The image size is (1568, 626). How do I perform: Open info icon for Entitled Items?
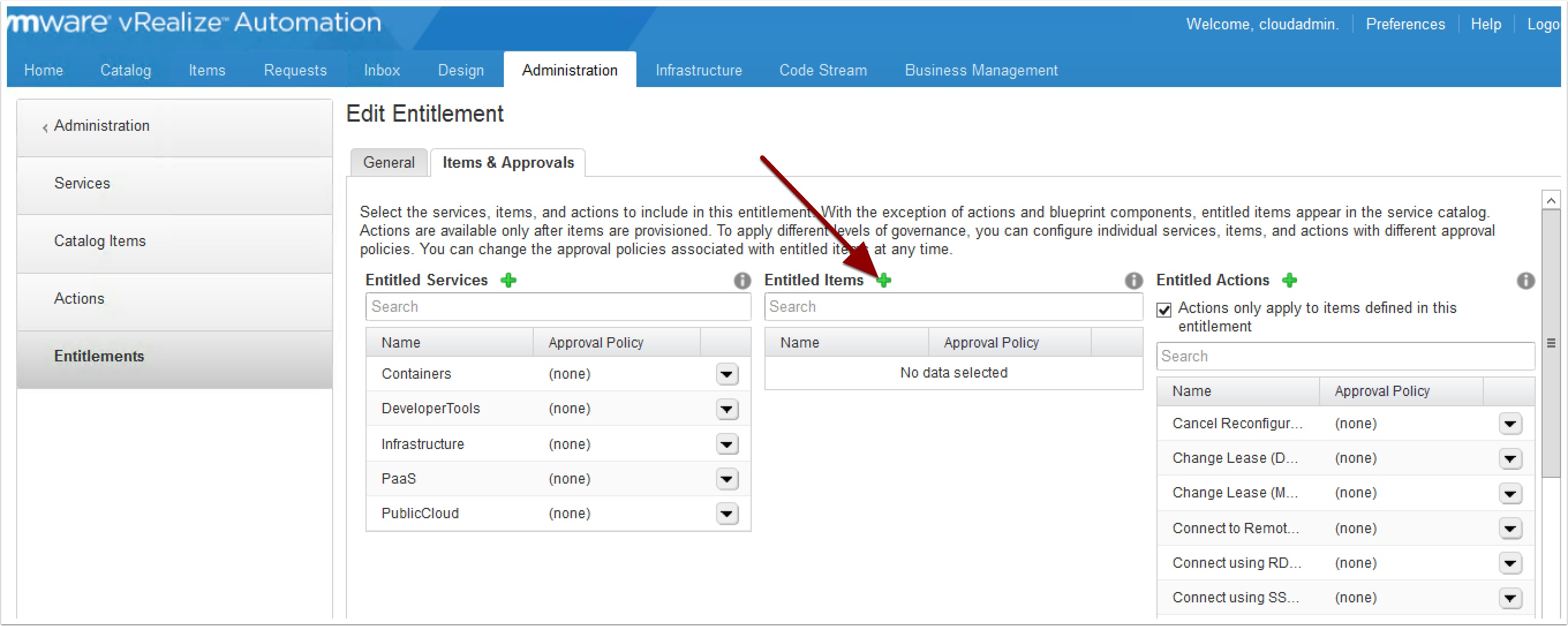tap(1133, 281)
